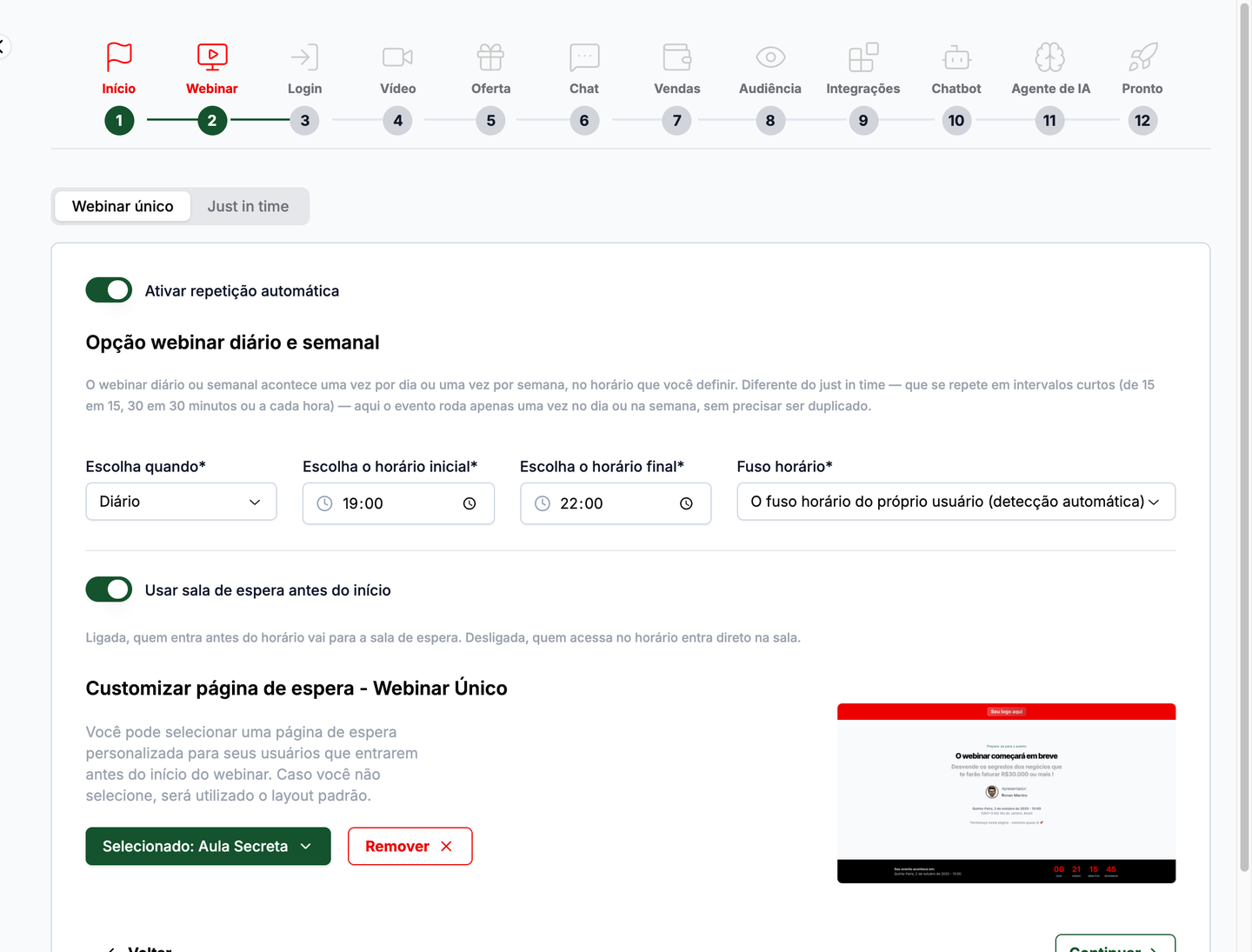Switch to Just in time tab
1252x952 pixels.
(248, 206)
